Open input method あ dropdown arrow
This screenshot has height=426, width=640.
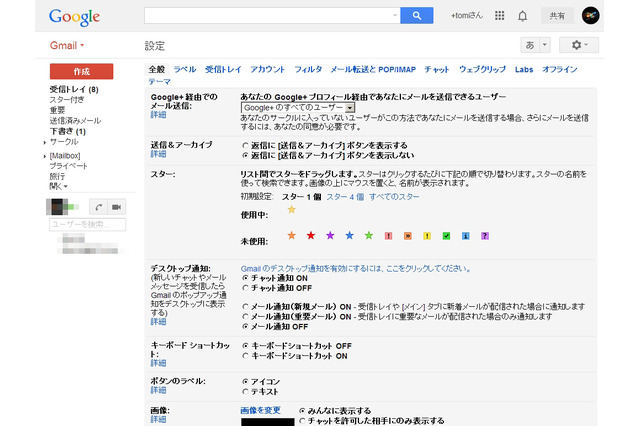tap(544, 45)
